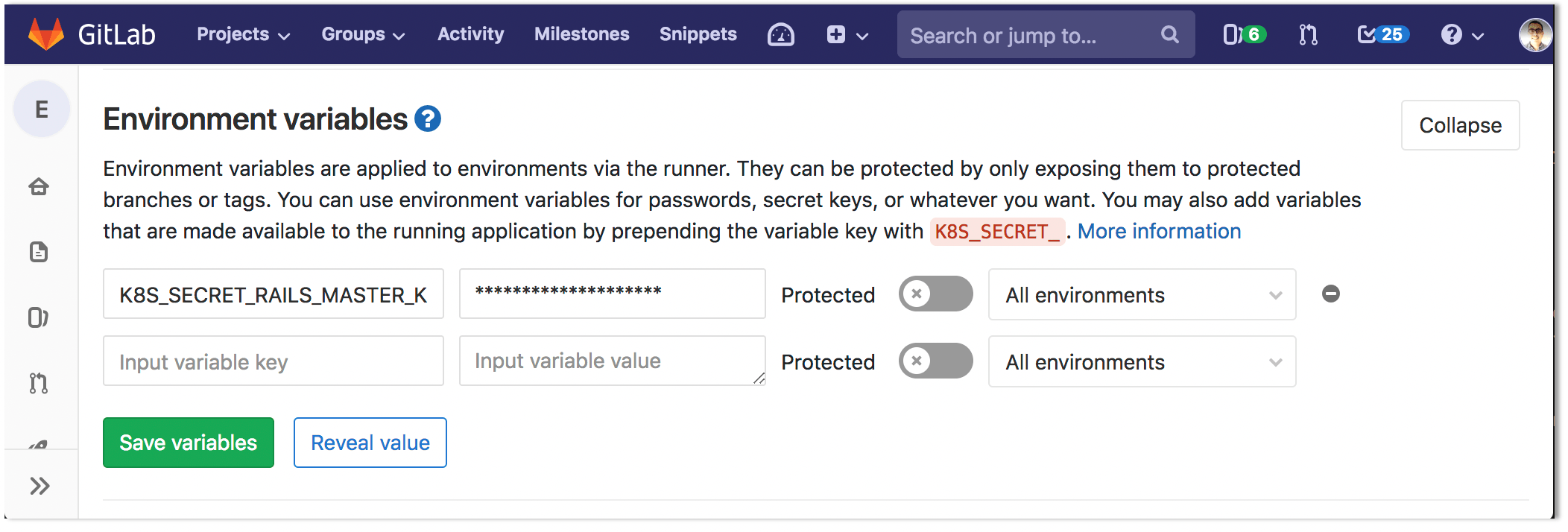Toggle Protected for K8S_SECRET_RAILS_MASTER_K variable
1568x532 pixels.
click(x=935, y=294)
